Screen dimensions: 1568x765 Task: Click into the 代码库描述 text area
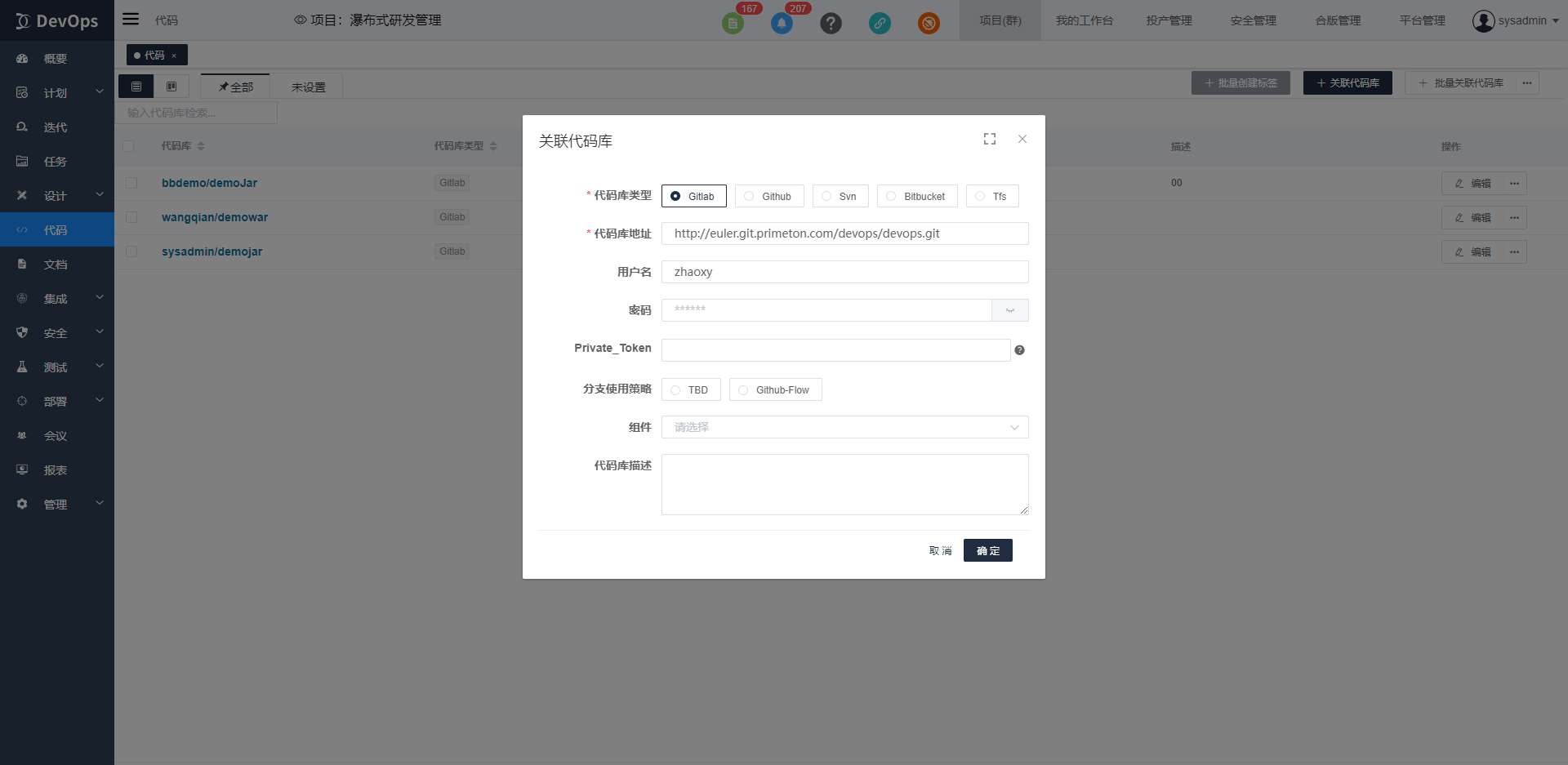pos(844,484)
